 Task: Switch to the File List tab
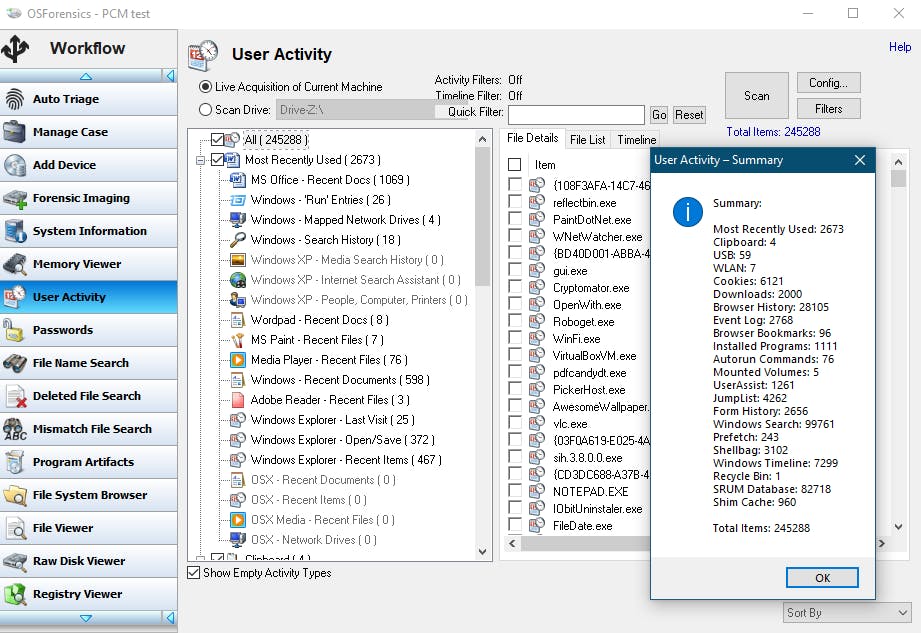(587, 140)
